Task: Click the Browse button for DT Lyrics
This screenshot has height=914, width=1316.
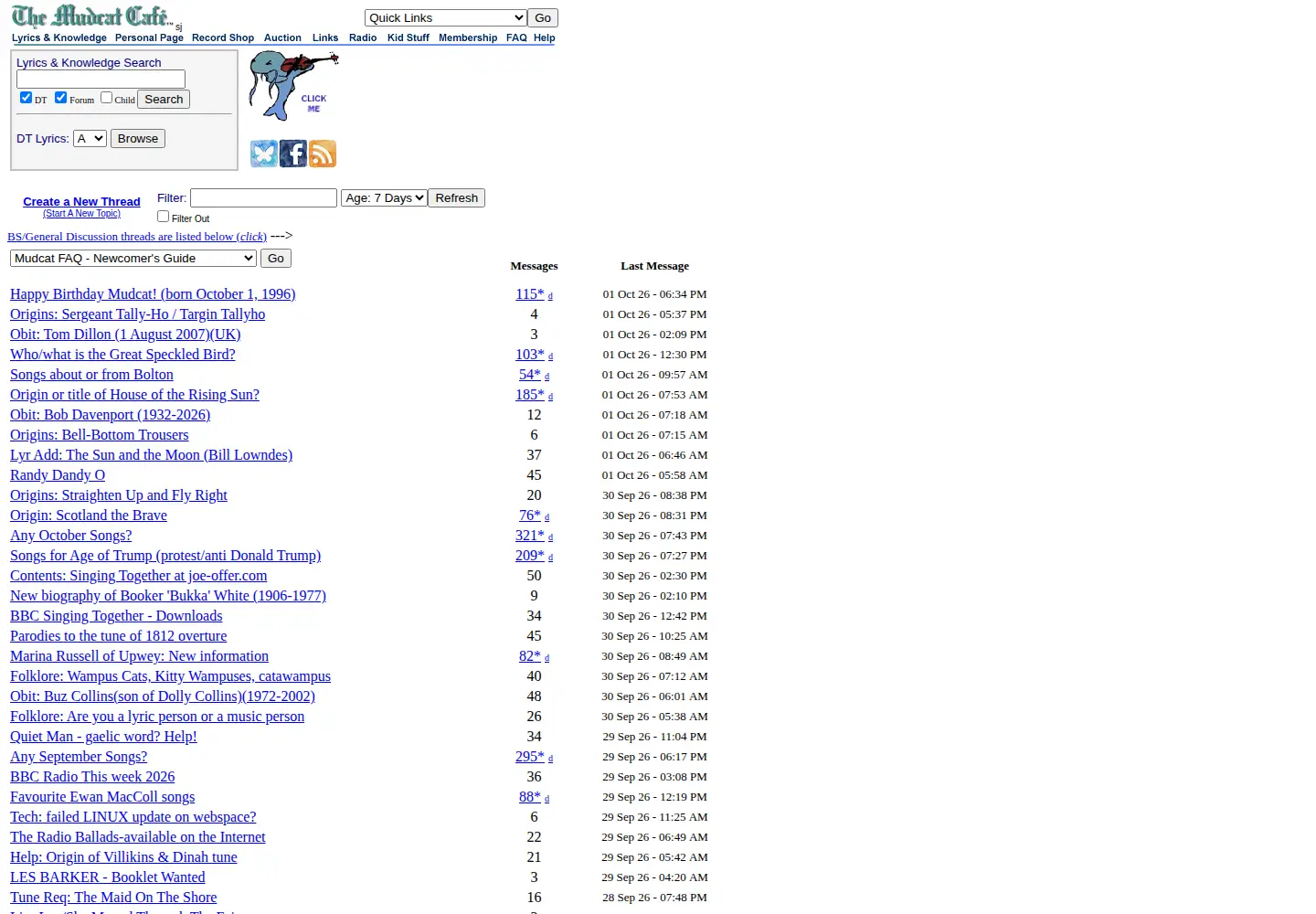Action: tap(138, 139)
